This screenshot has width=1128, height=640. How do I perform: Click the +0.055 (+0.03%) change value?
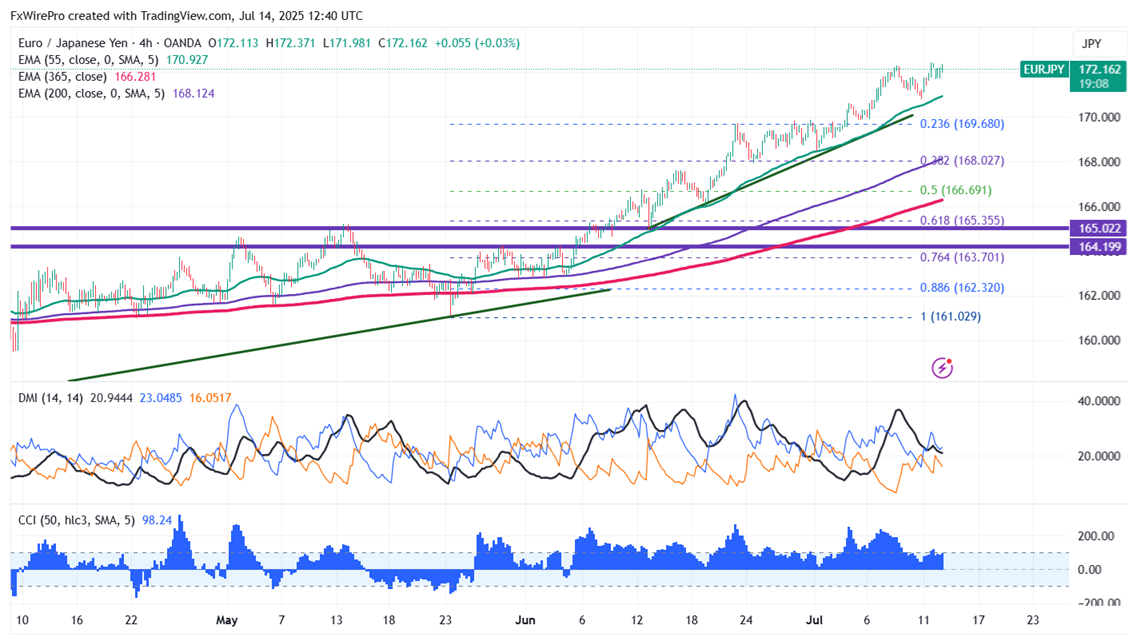477,43
